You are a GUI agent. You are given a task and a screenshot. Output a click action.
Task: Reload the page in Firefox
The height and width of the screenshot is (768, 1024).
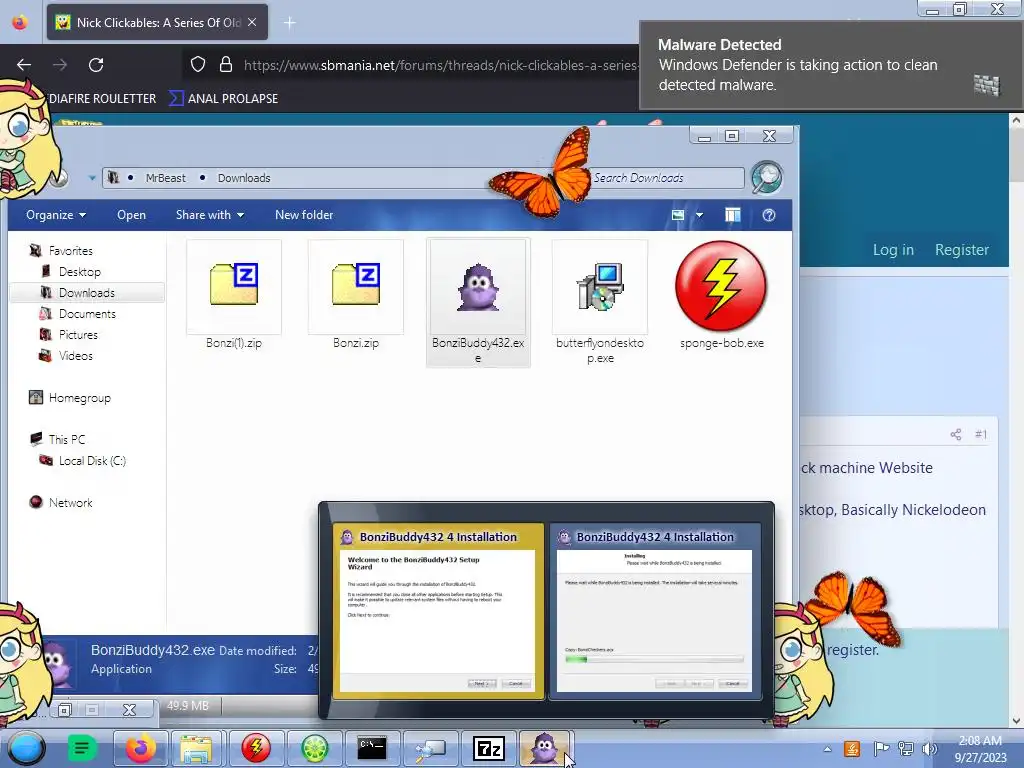[x=96, y=65]
